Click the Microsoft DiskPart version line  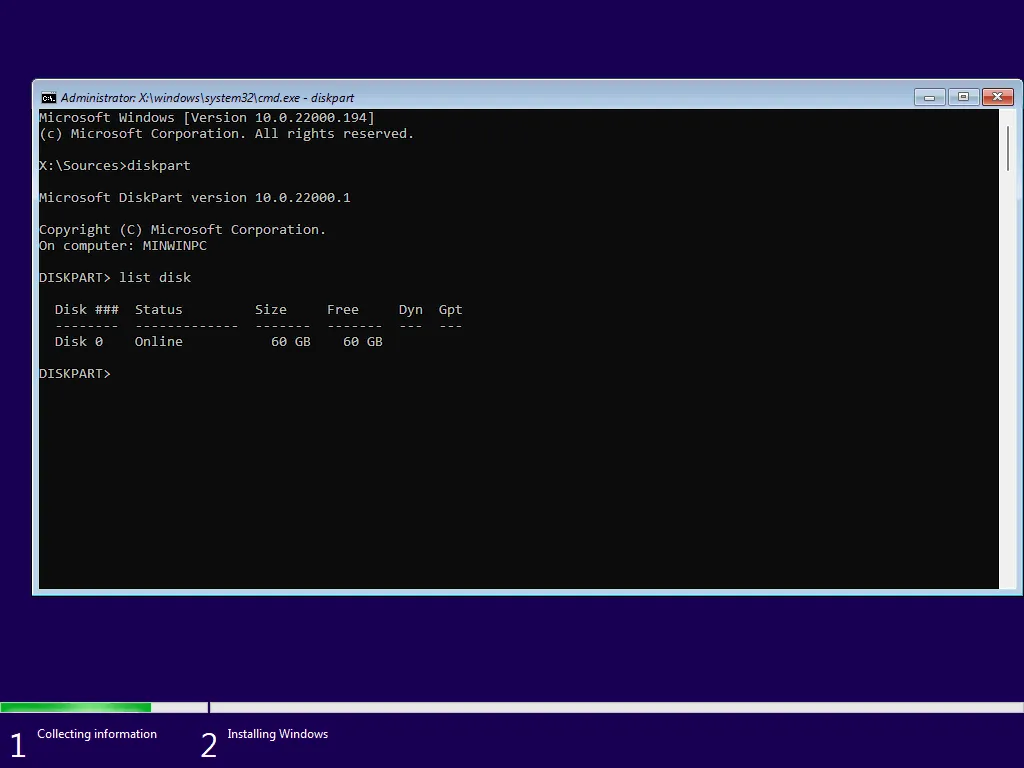(193, 197)
